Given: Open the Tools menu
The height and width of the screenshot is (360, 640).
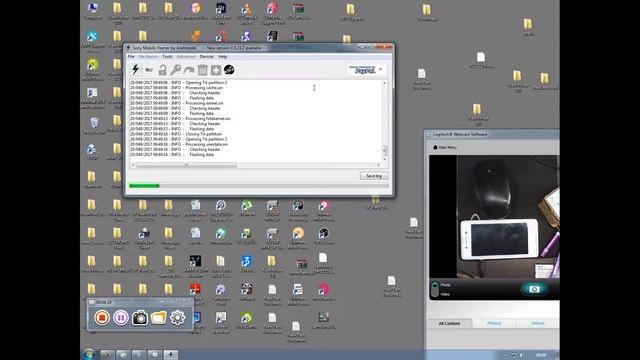Looking at the screenshot, I should 167,57.
